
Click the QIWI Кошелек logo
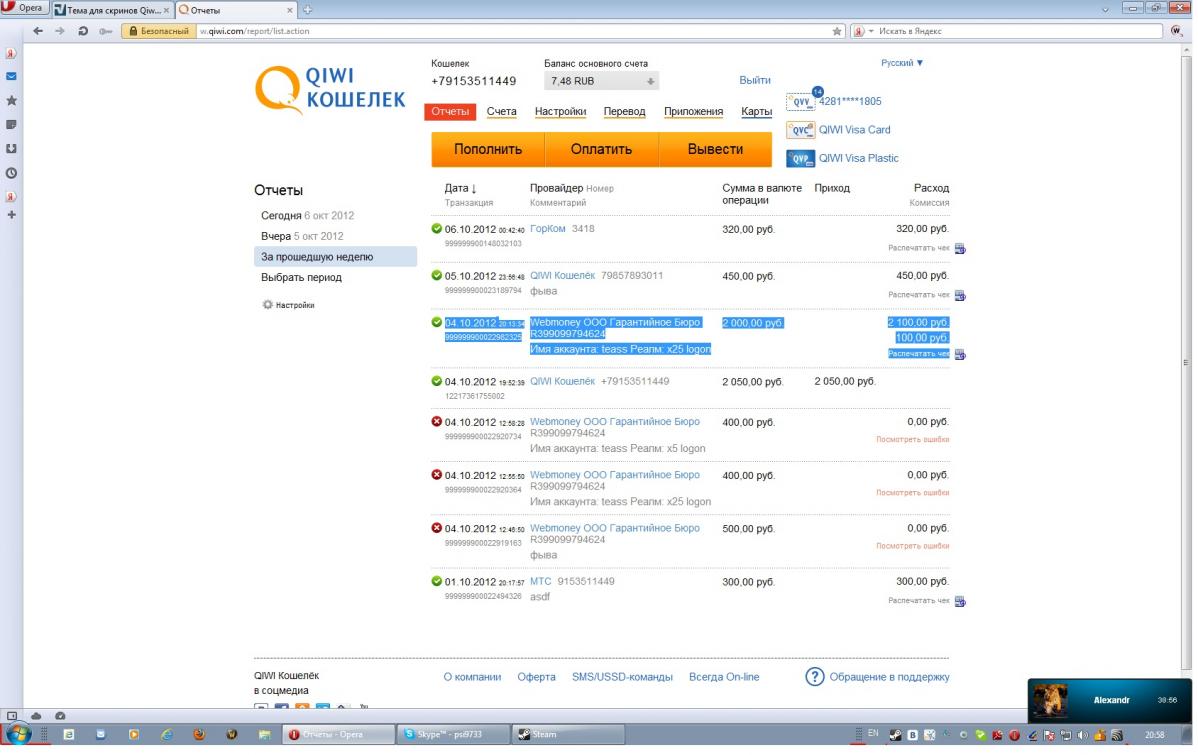[x=330, y=90]
